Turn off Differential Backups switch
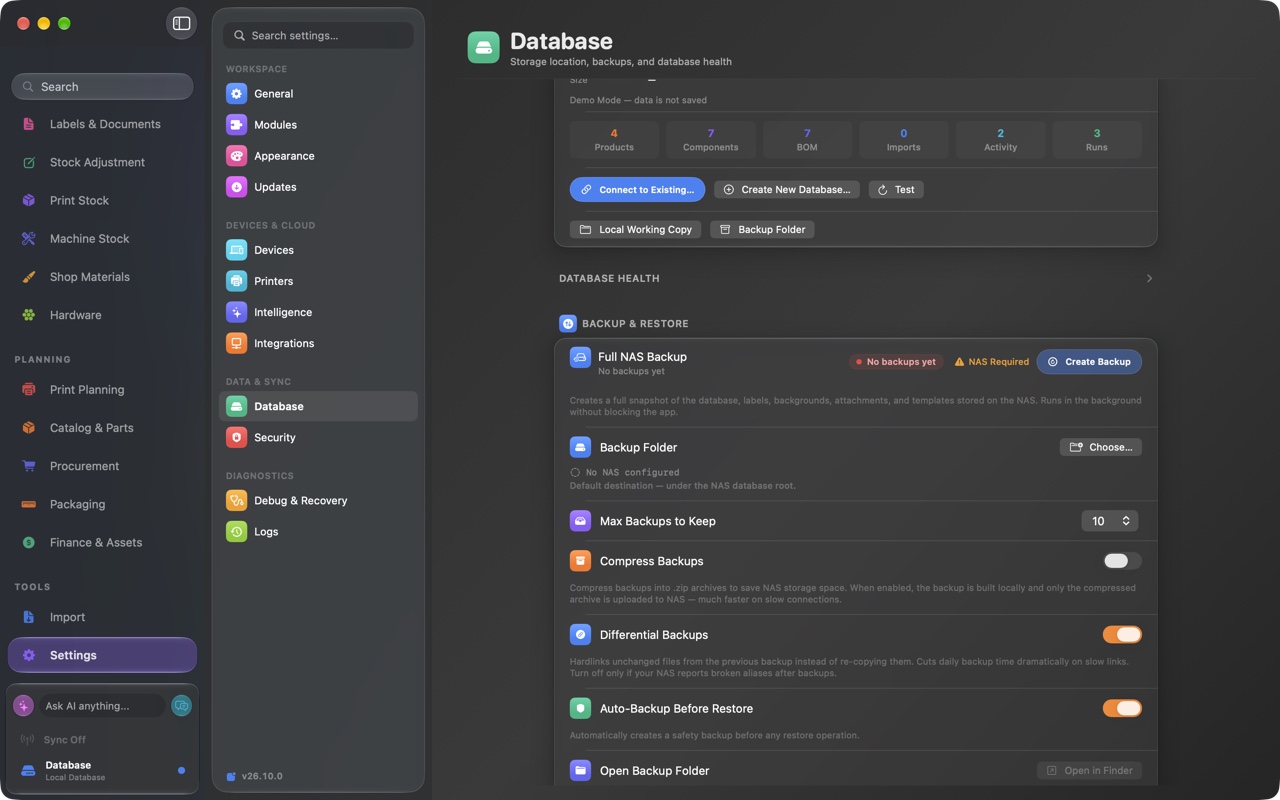1280x800 pixels. (x=1122, y=635)
